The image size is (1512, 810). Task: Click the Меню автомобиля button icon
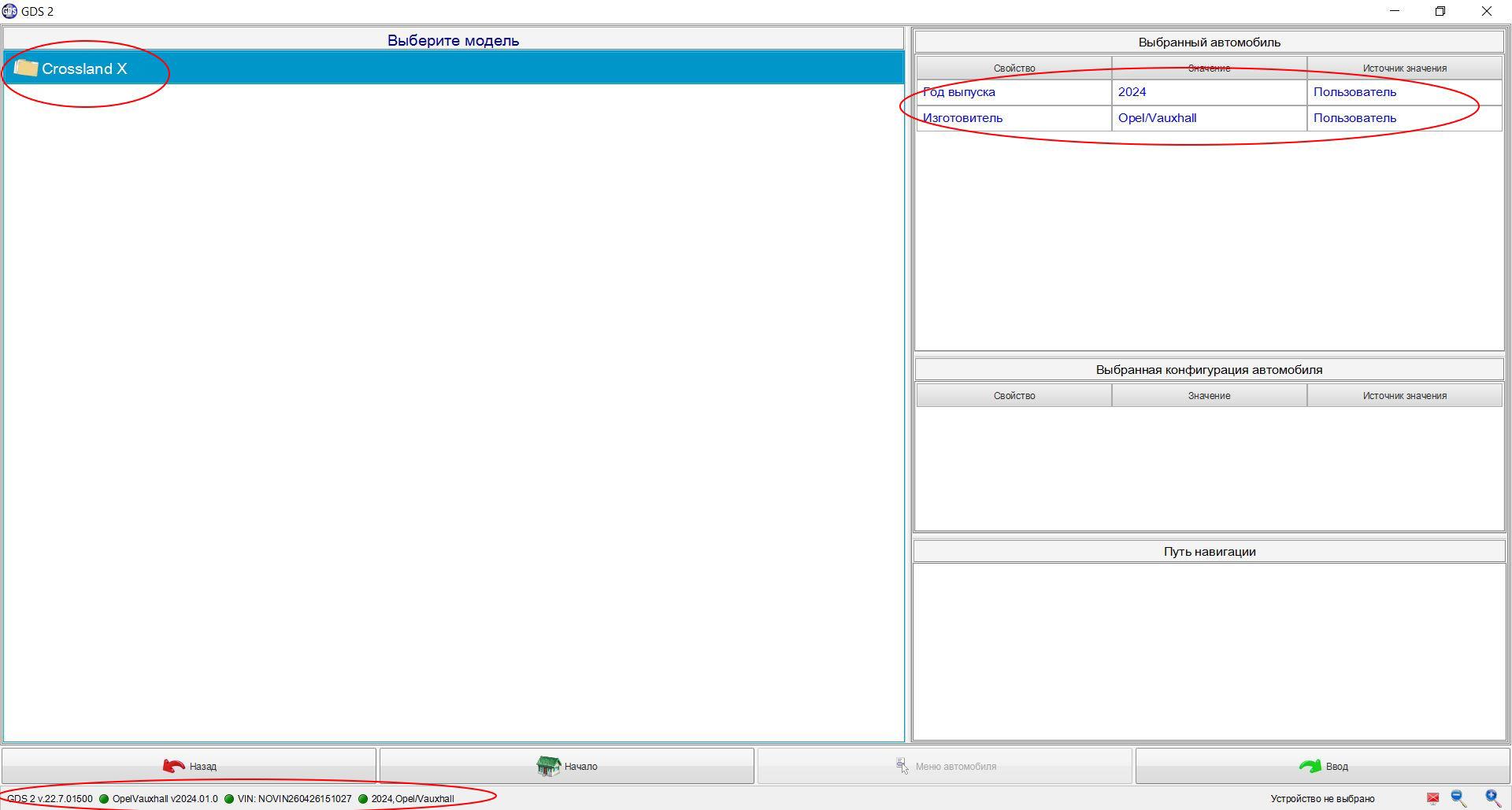click(902, 766)
